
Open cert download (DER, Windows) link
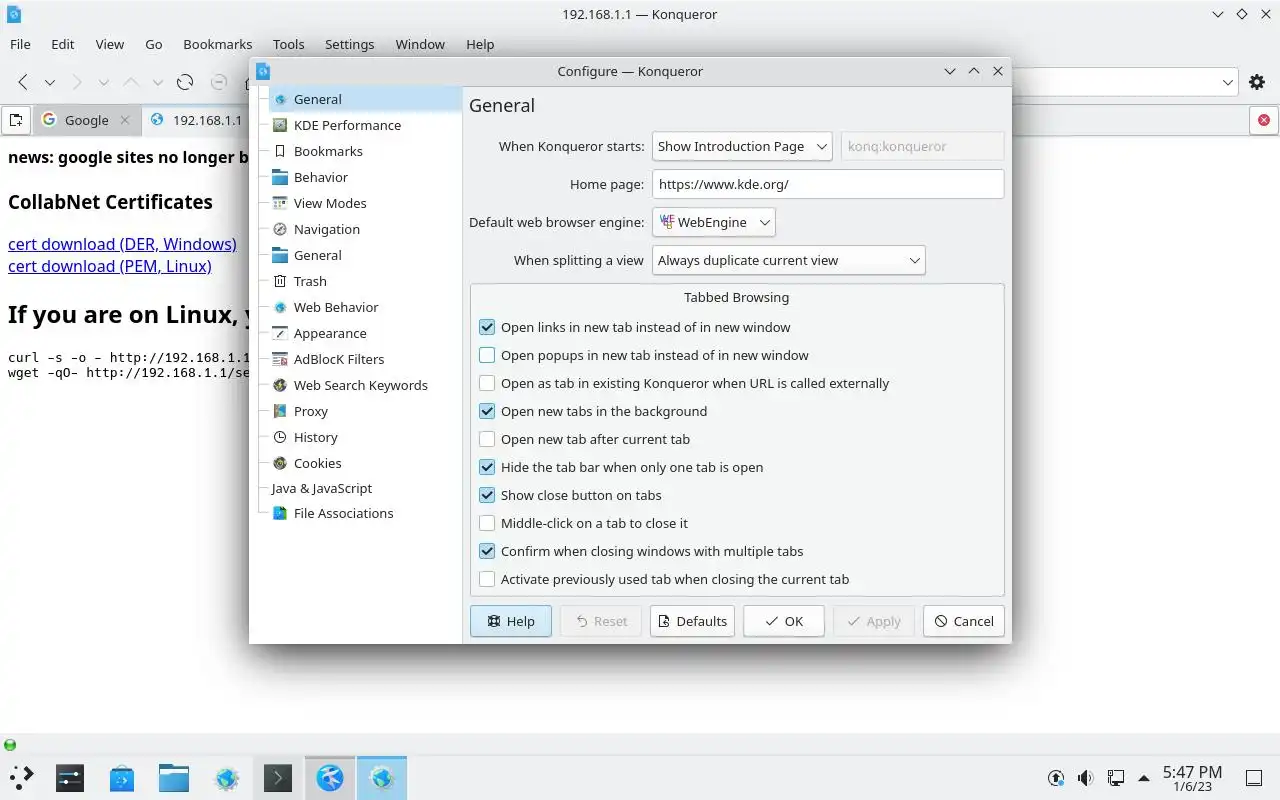tap(122, 244)
